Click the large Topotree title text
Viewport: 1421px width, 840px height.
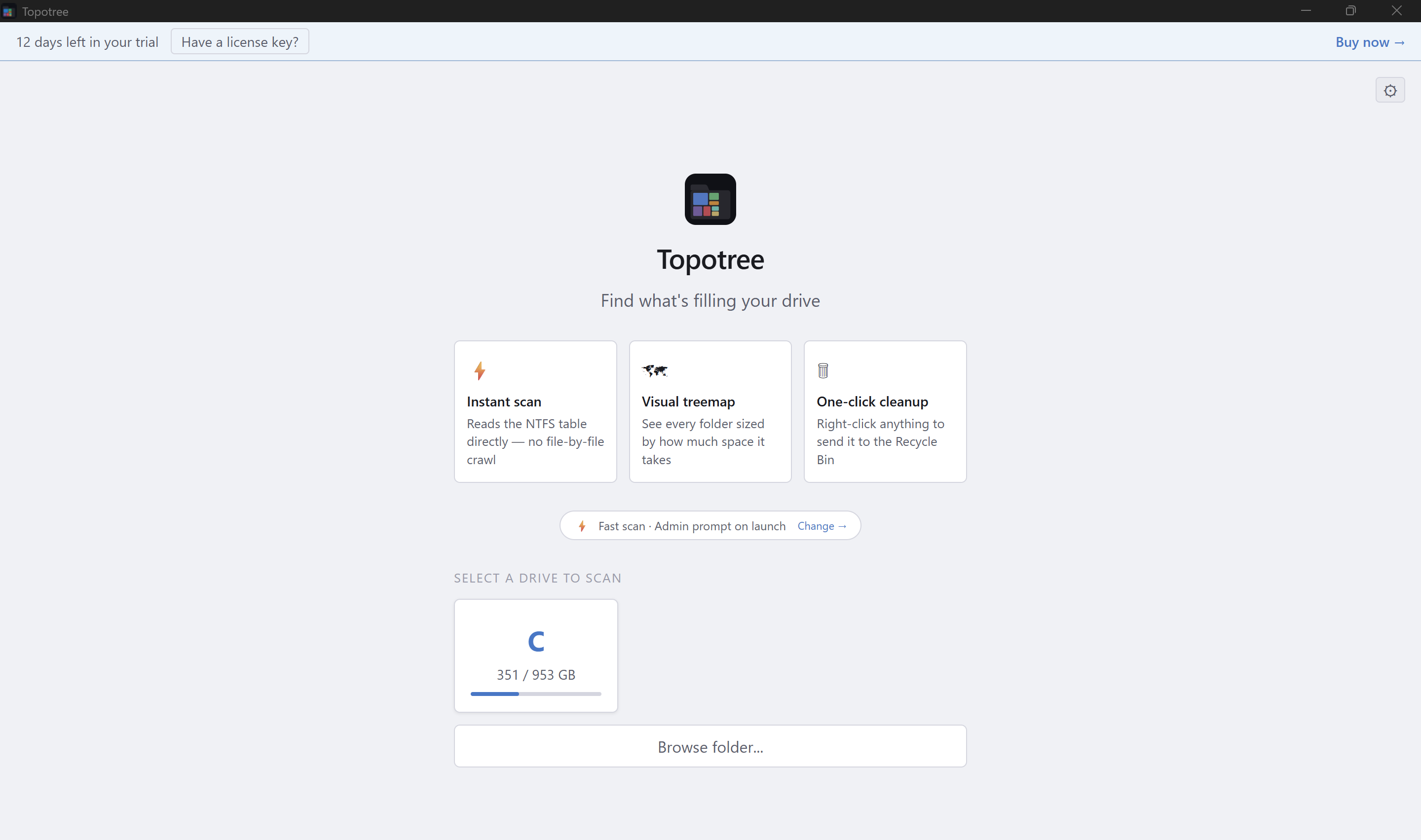click(710, 260)
